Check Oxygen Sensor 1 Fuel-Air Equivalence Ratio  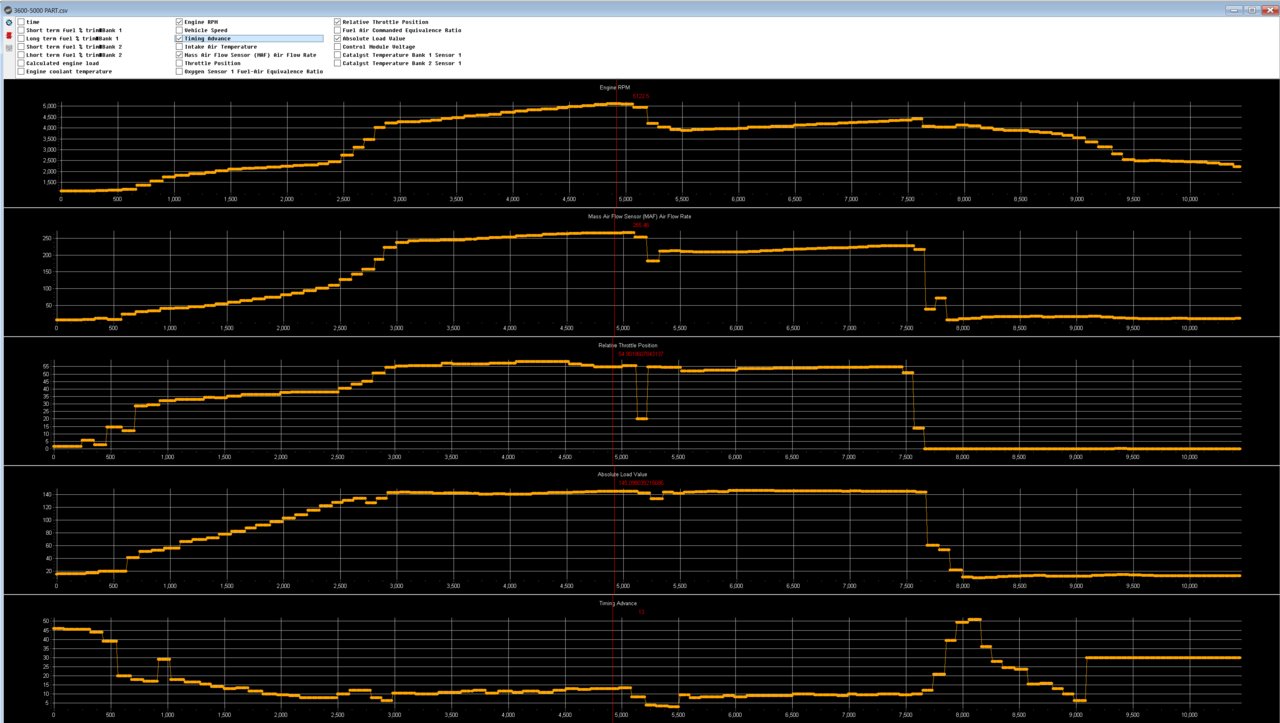(x=179, y=72)
